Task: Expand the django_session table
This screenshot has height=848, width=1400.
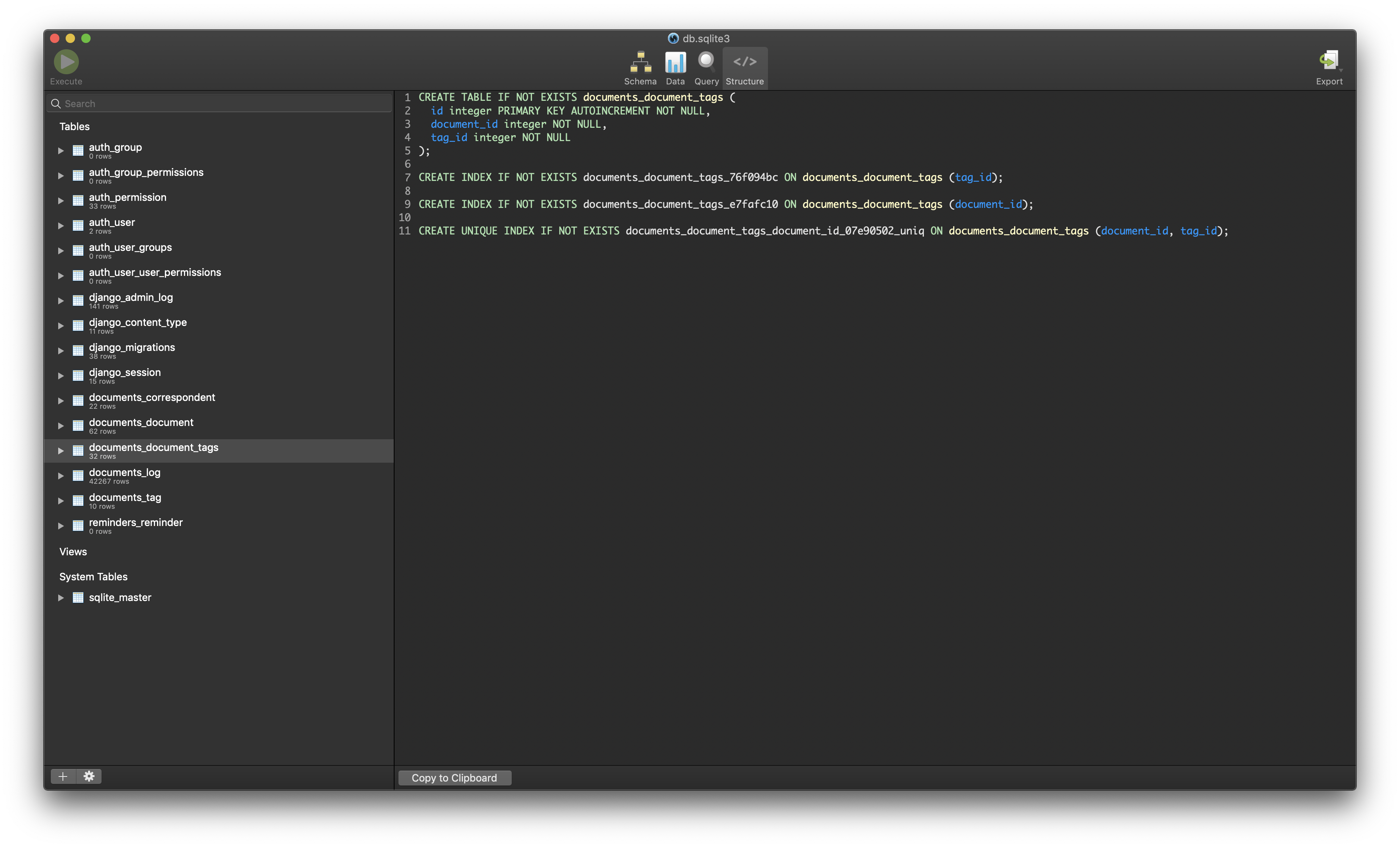Action: [61, 376]
